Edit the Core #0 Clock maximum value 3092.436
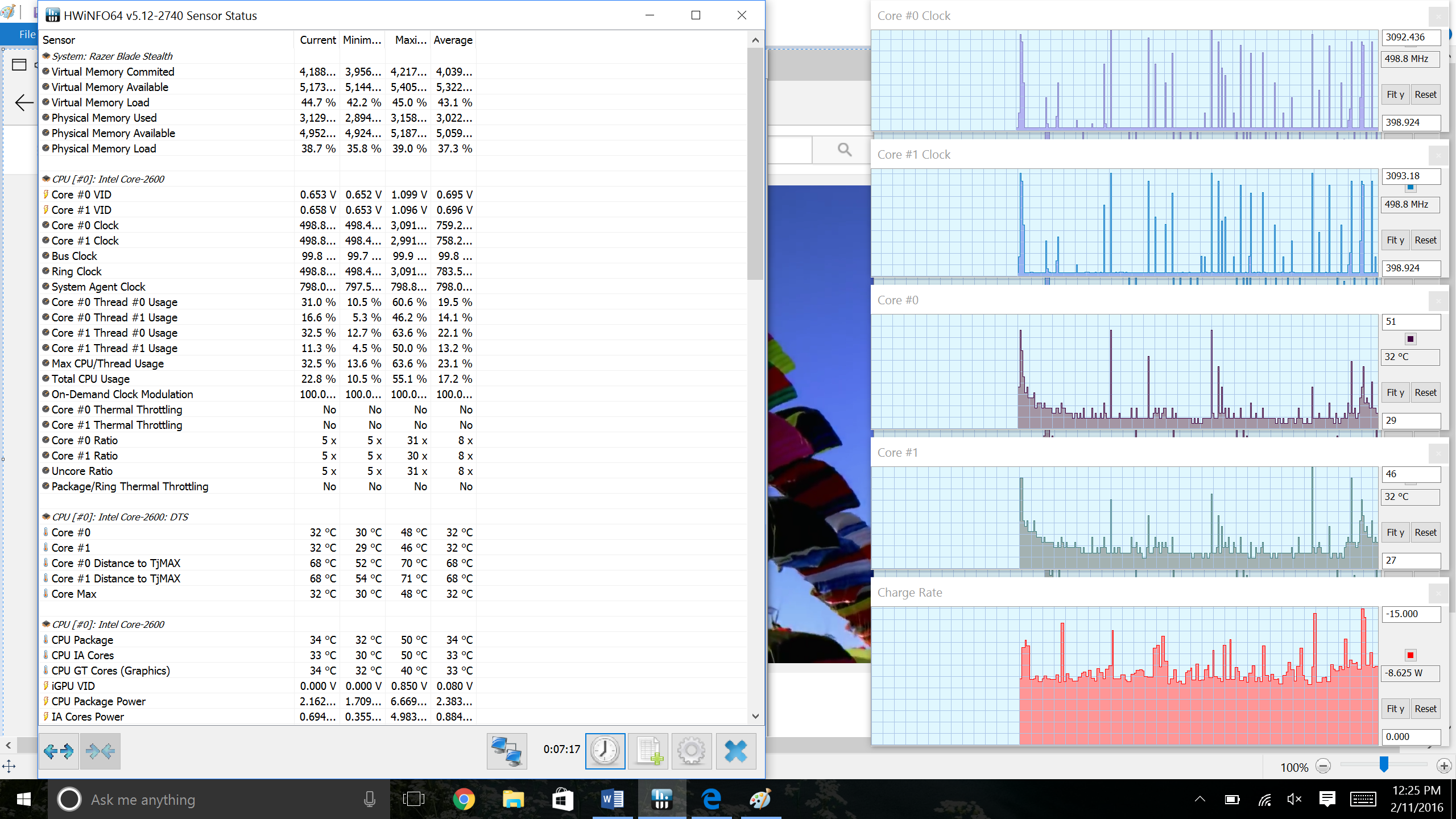 (x=1411, y=37)
